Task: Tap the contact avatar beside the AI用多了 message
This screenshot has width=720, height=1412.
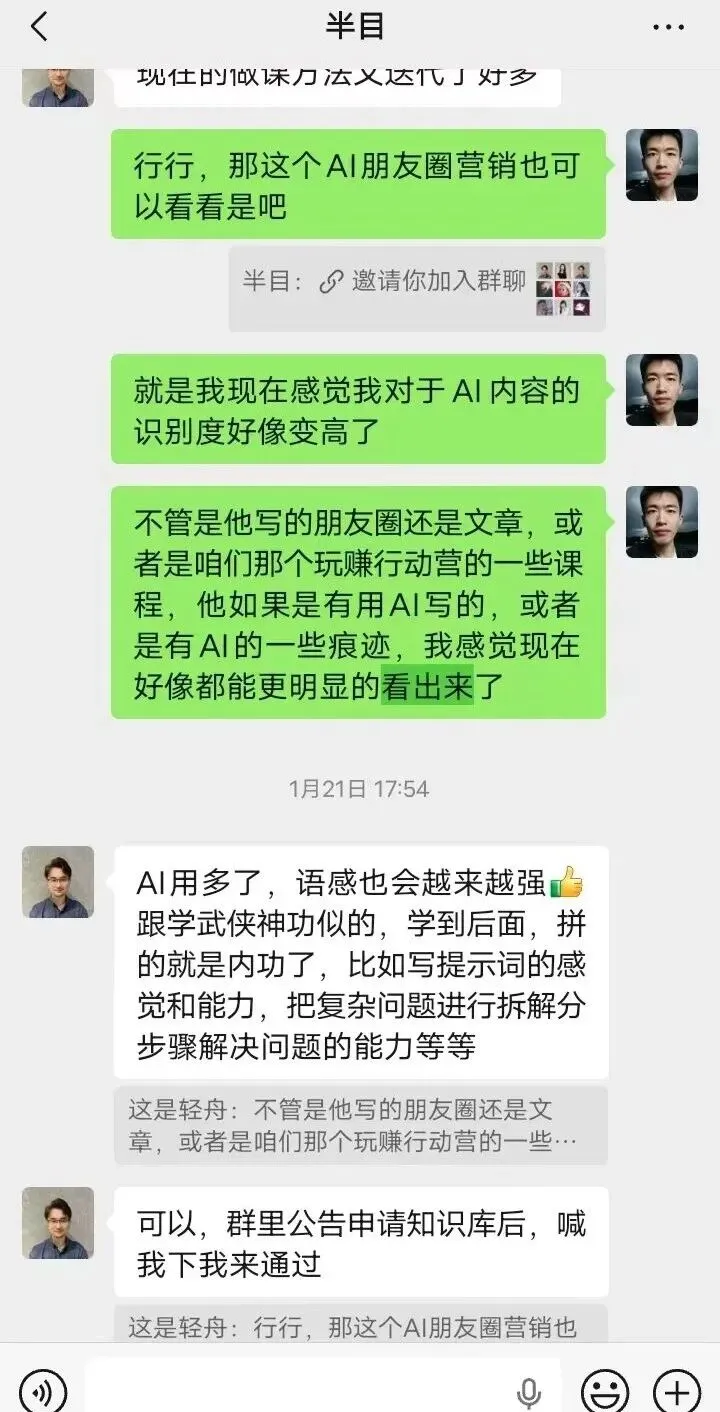Action: click(58, 882)
